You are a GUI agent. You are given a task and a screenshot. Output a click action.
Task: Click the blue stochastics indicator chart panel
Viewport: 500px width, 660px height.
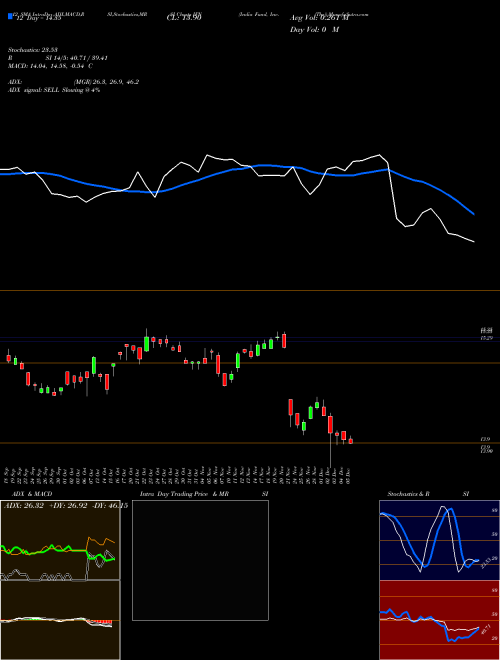439,540
